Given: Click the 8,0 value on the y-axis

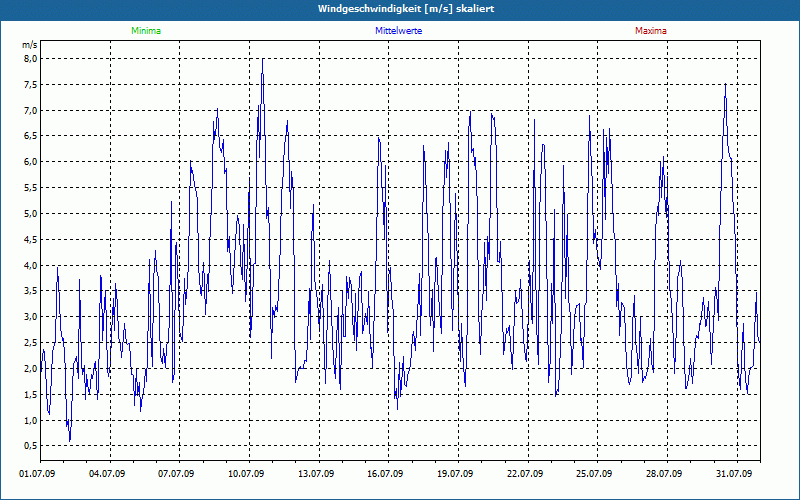Looking at the screenshot, I should click(30, 59).
